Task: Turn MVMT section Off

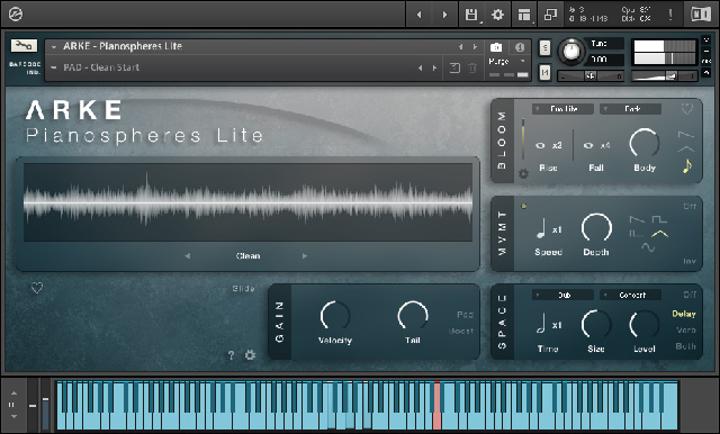Action: coord(689,206)
